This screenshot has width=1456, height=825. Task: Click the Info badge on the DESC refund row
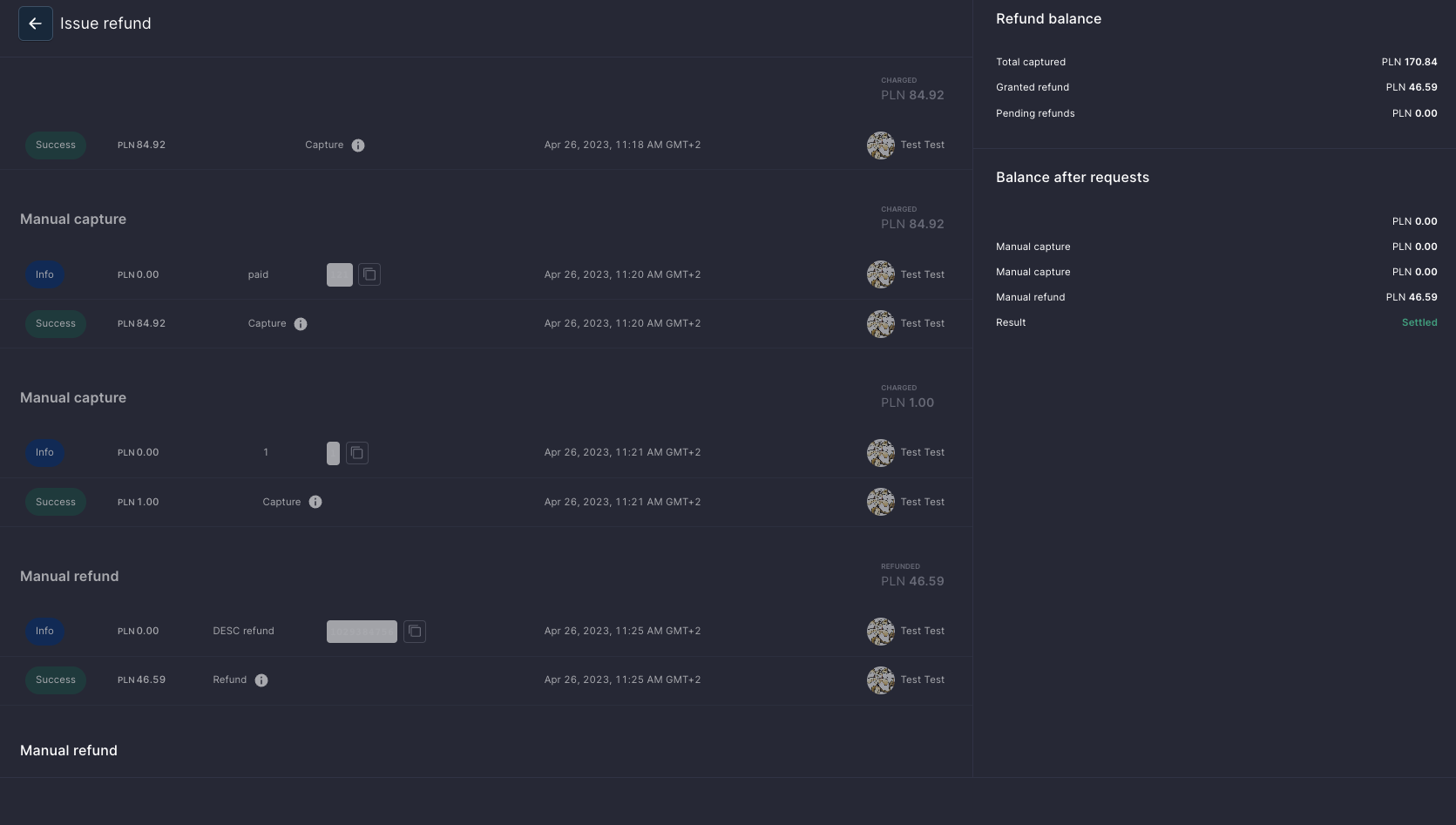point(44,631)
